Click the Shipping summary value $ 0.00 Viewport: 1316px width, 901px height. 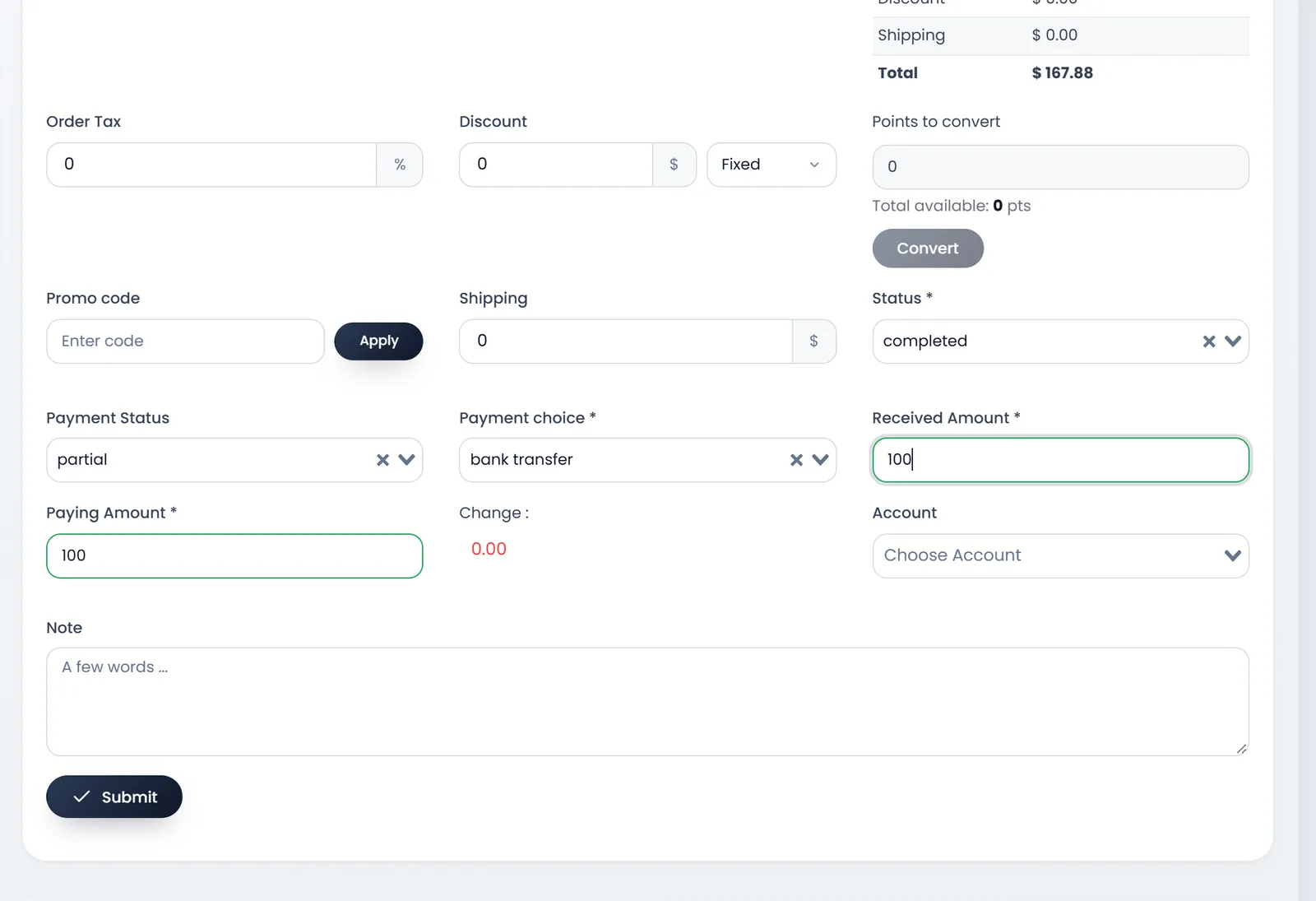(1054, 35)
